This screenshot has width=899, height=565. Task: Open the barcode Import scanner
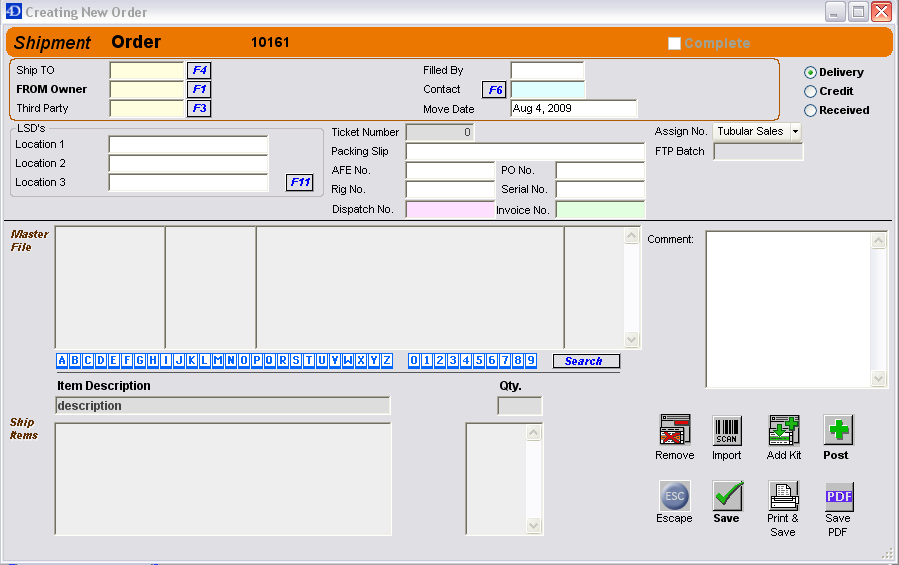pyautogui.click(x=726, y=430)
